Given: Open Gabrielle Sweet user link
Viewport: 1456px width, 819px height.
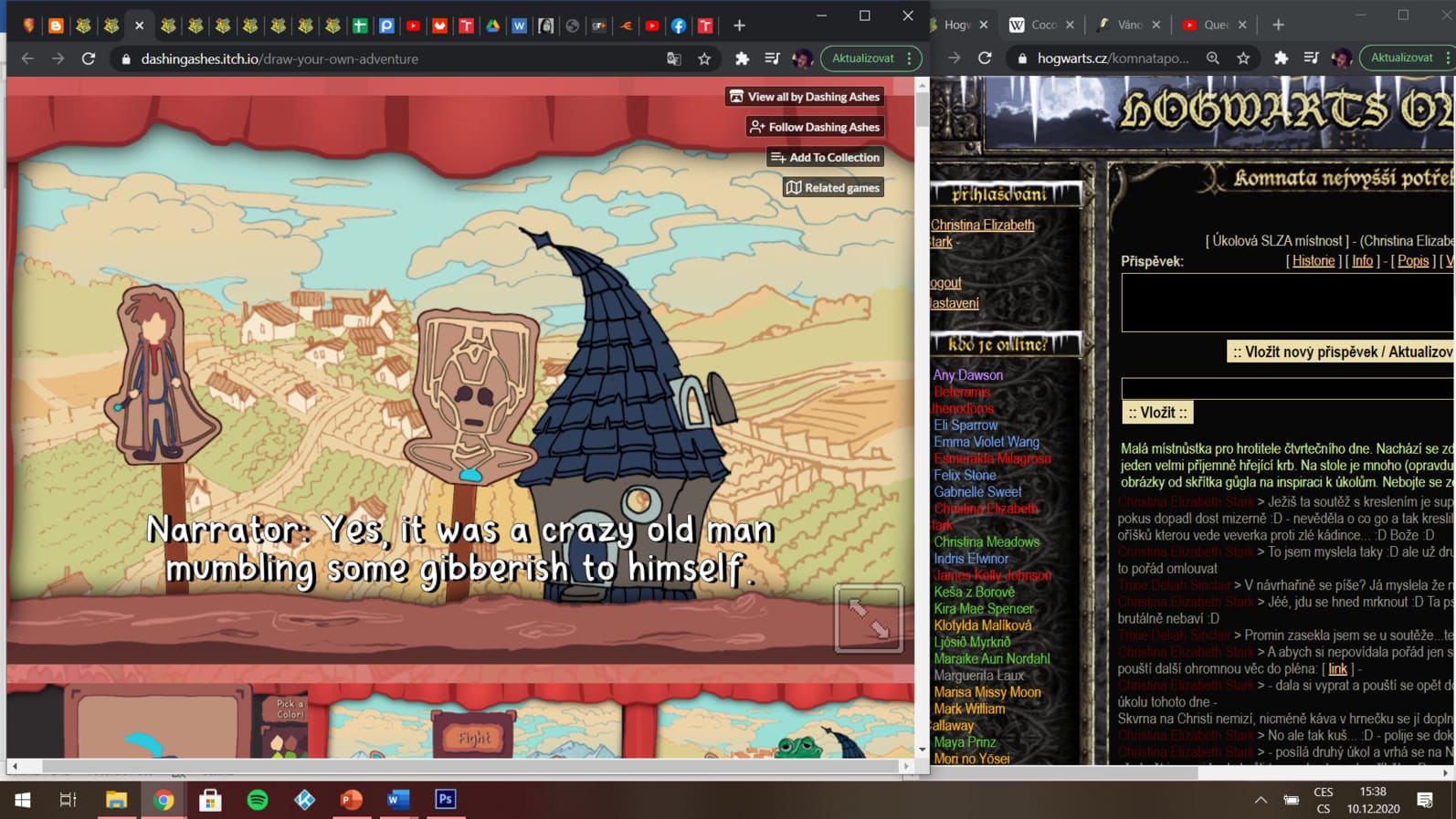Looking at the screenshot, I should point(977,492).
